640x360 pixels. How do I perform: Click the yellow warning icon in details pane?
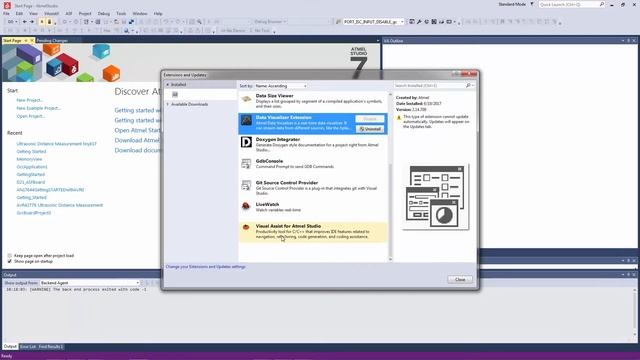pos(399,118)
